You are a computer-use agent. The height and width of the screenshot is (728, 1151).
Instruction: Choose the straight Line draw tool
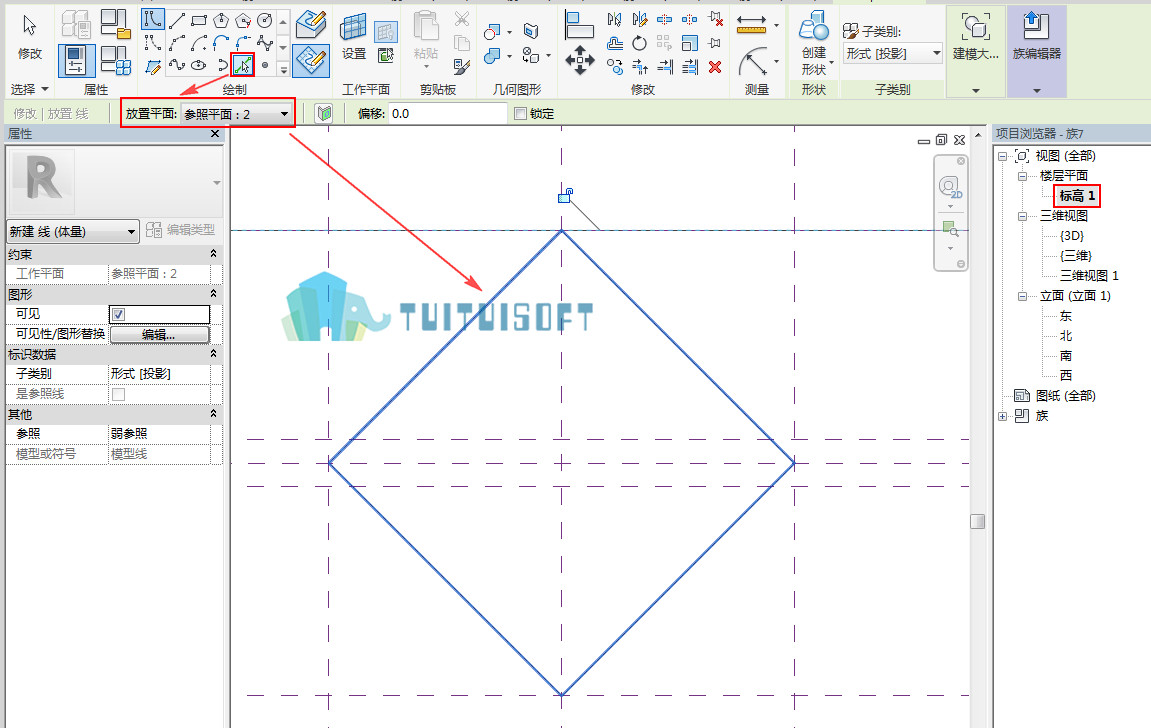(x=176, y=21)
